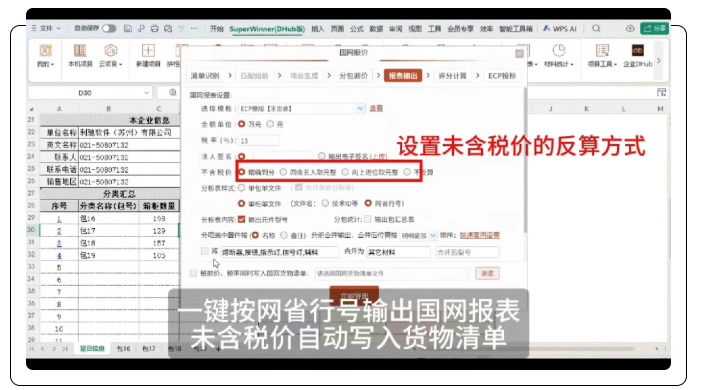Open the 快速套用设置 link
Screen dimensions: 709x390
click(x=480, y=235)
